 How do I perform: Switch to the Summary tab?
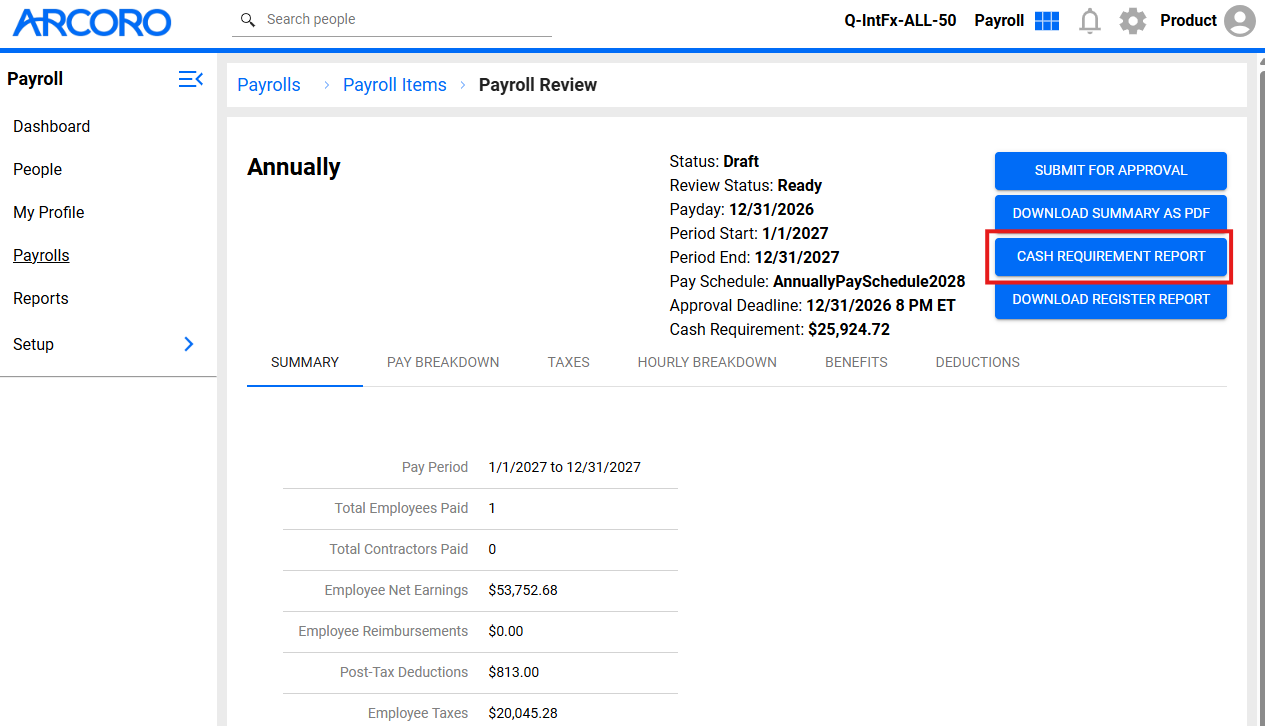pos(305,362)
